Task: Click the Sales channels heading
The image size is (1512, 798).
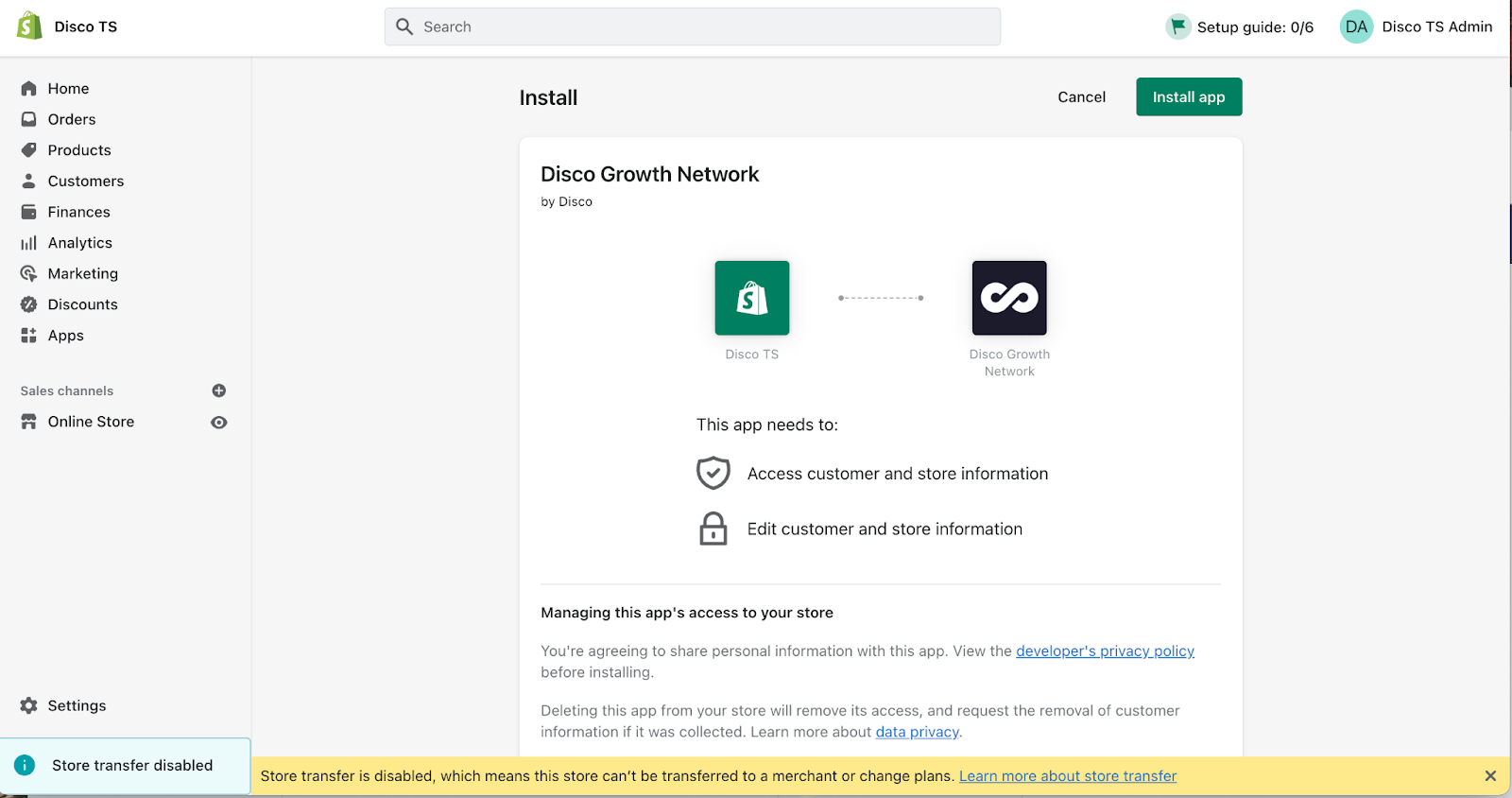Action: pos(67,390)
